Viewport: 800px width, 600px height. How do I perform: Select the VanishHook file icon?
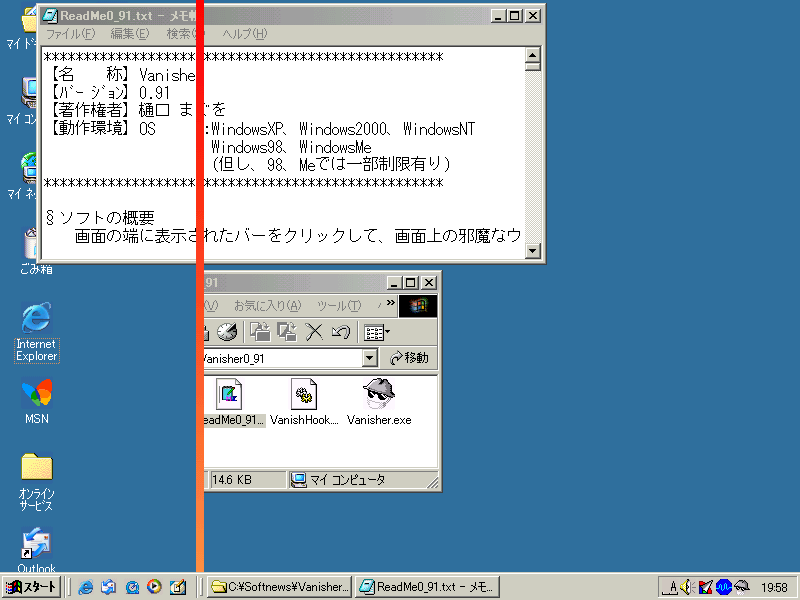click(x=304, y=395)
